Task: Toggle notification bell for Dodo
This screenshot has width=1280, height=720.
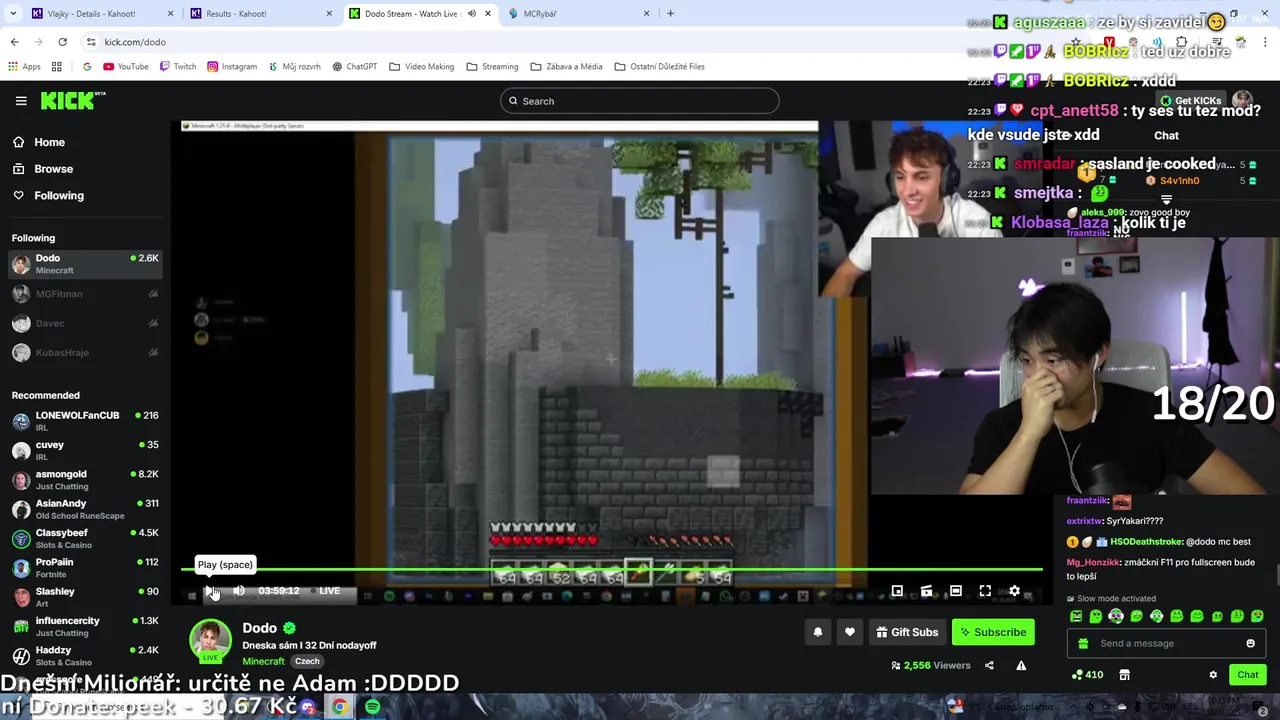Action: point(818,632)
